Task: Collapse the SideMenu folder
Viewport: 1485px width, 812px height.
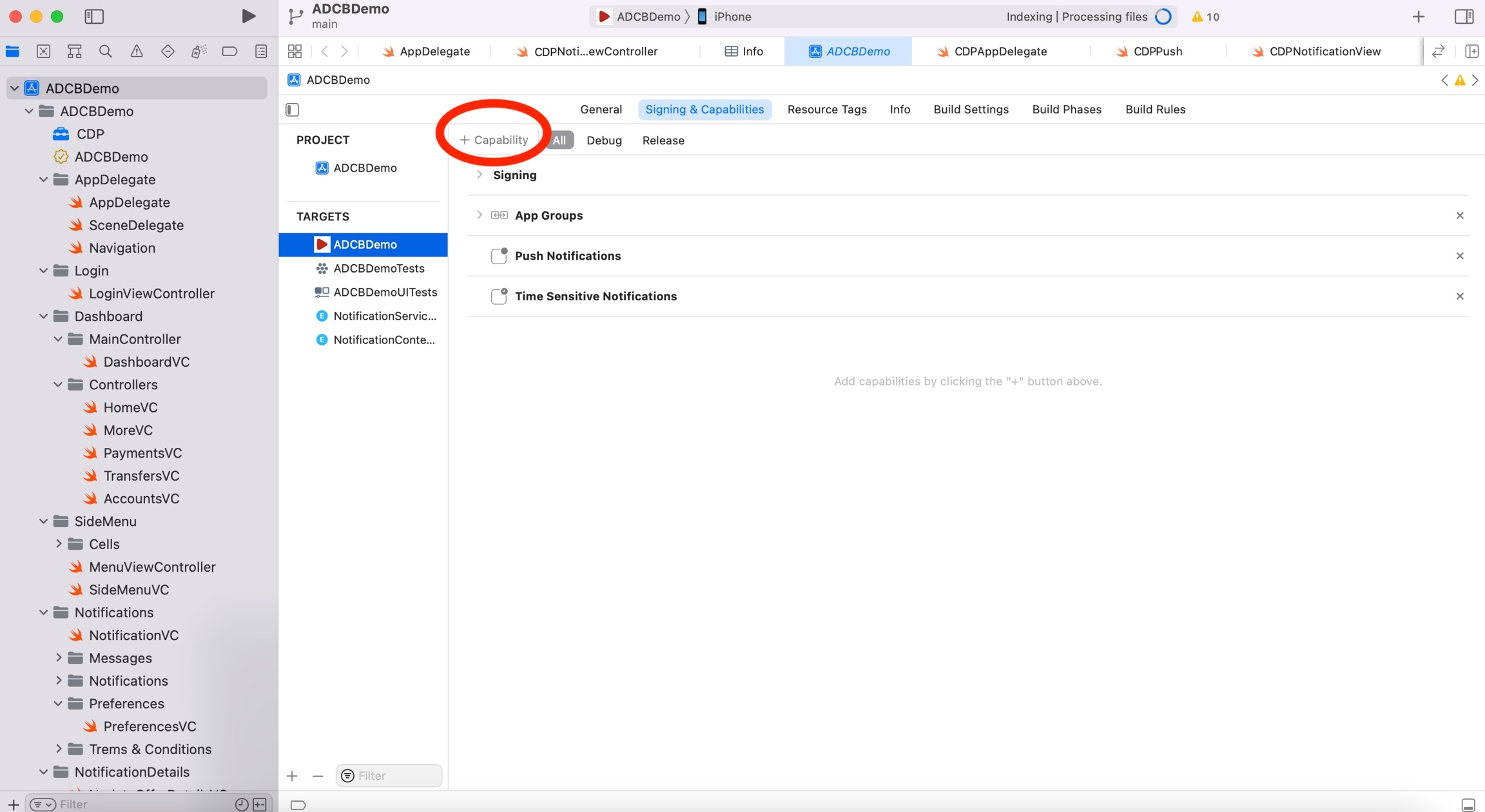Action: pos(43,521)
